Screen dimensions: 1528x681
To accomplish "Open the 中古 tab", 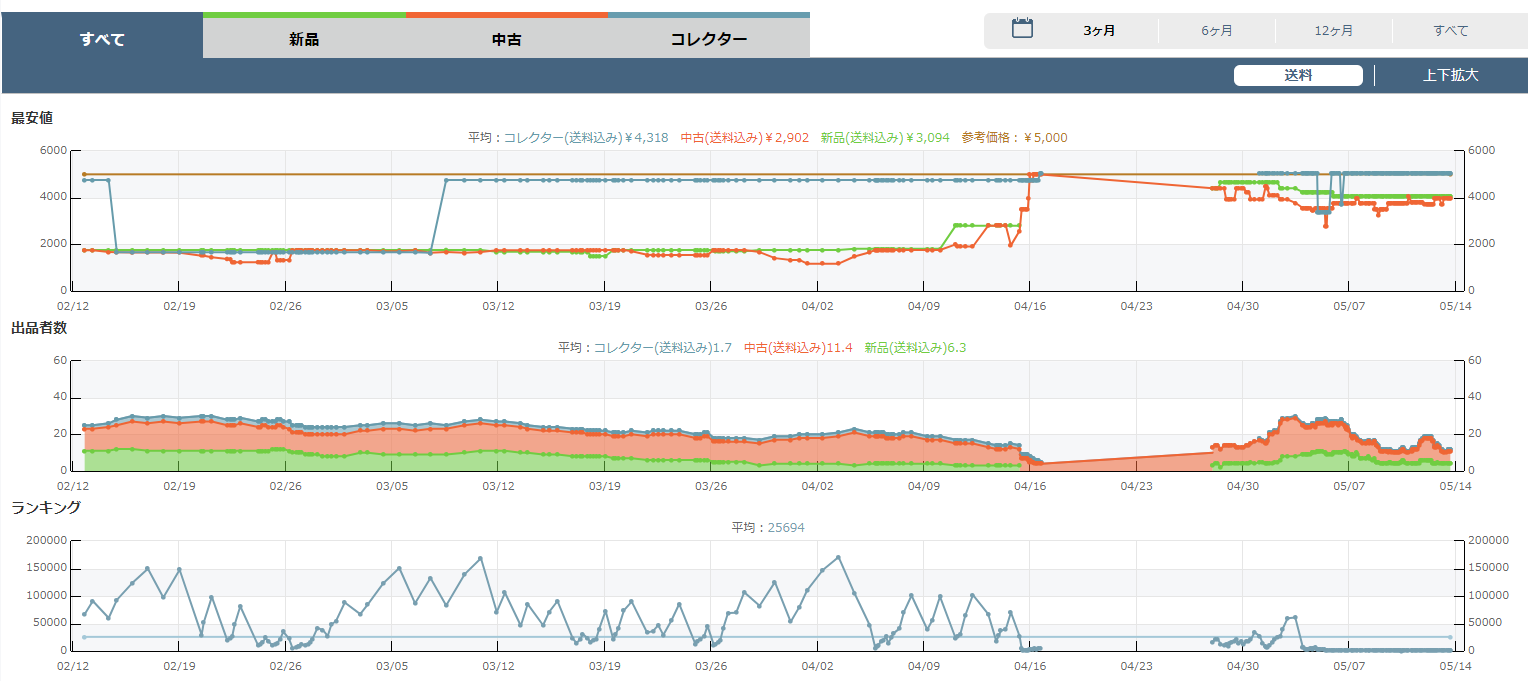I will pyautogui.click(x=506, y=40).
